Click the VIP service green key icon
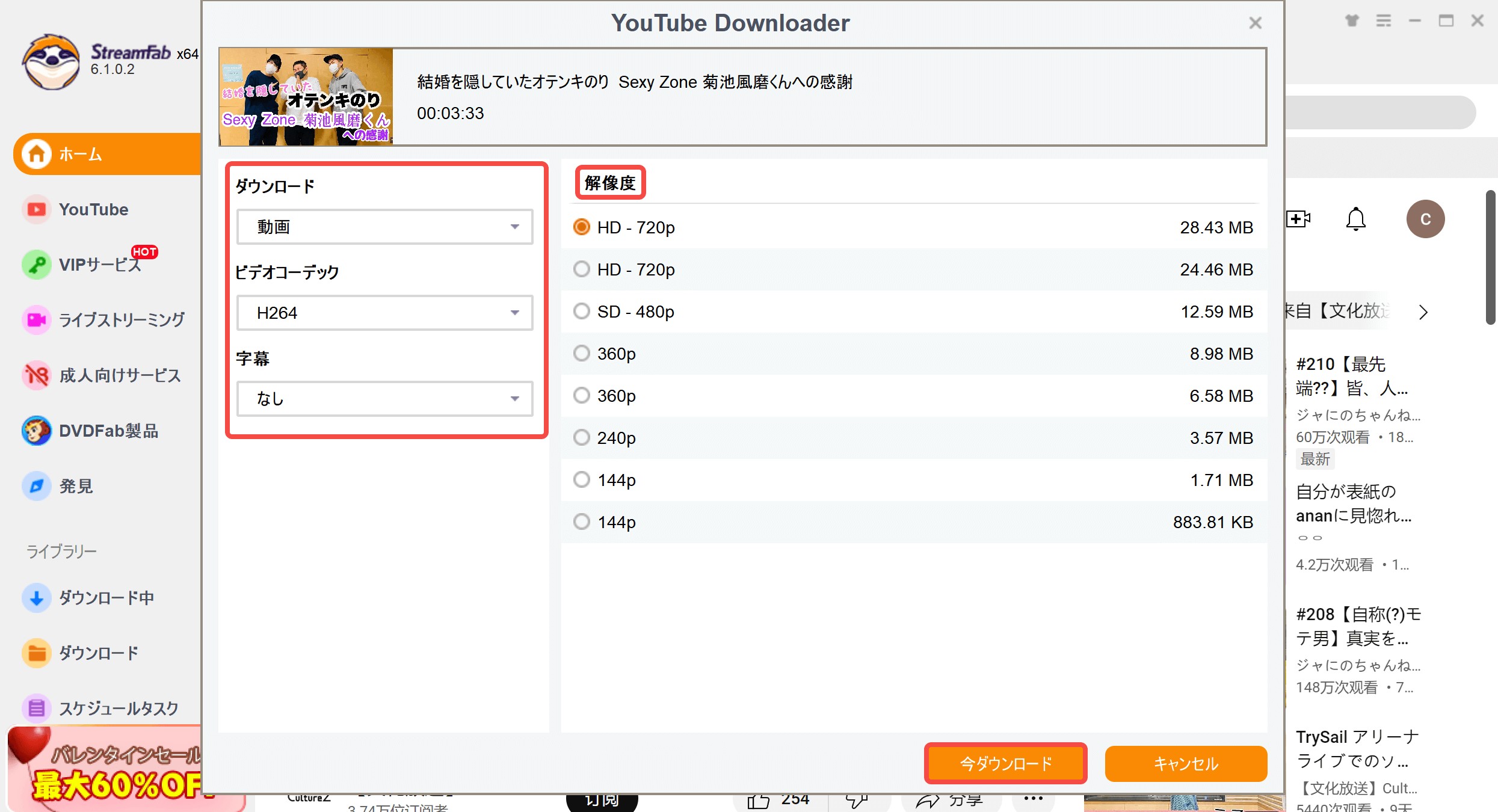 37,265
